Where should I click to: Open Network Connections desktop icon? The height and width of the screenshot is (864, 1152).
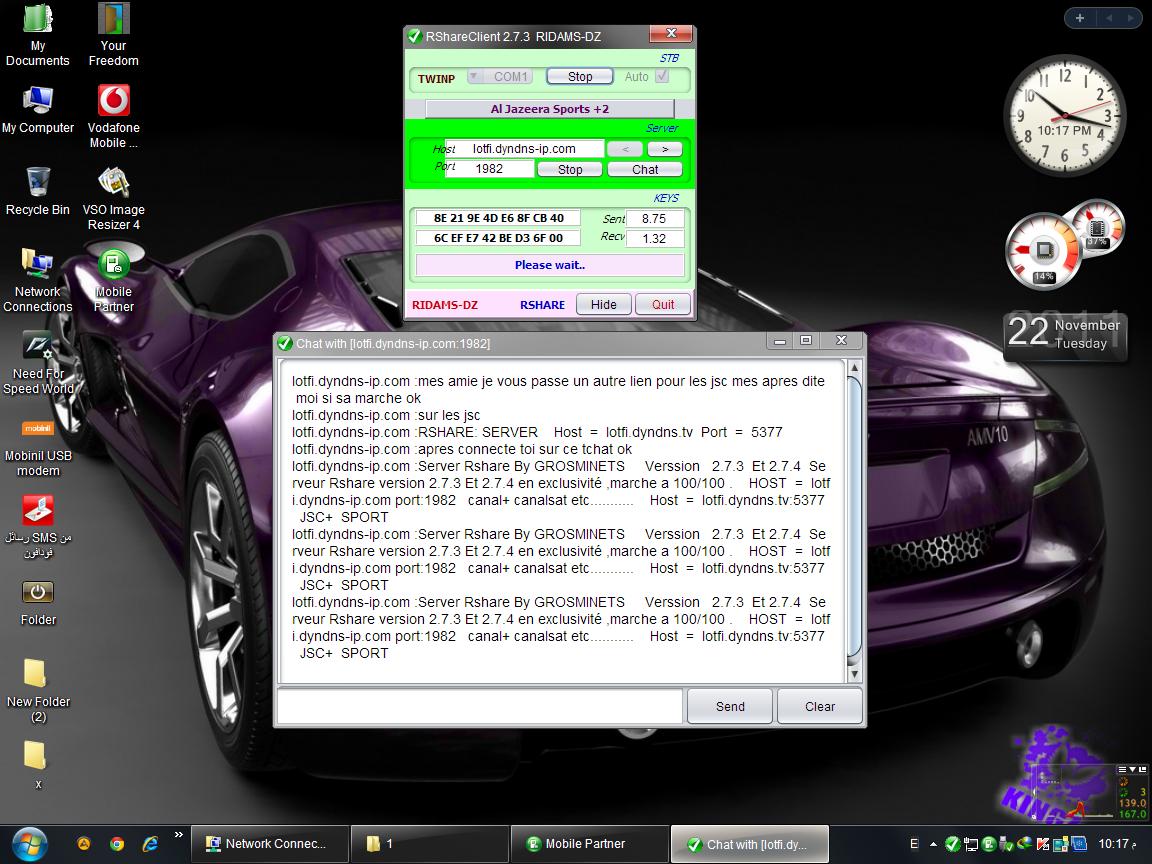point(37,281)
